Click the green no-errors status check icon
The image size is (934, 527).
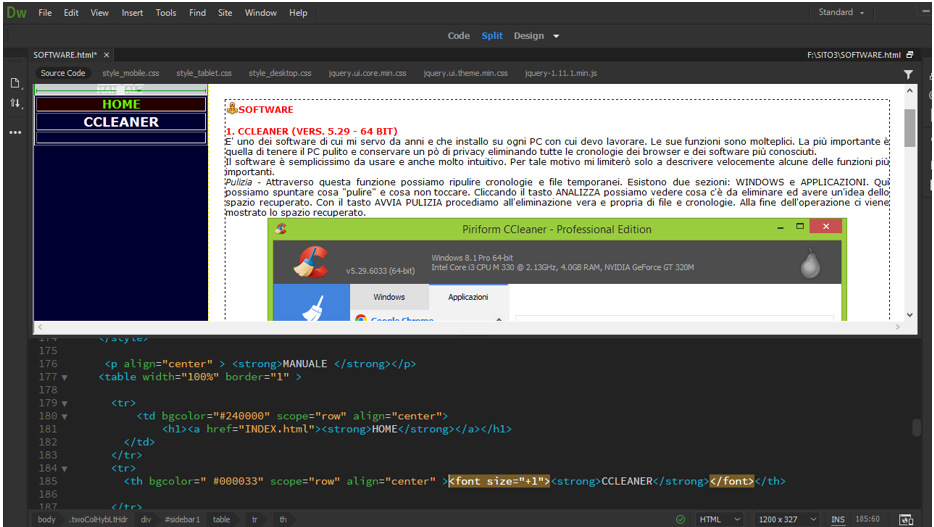pos(680,519)
